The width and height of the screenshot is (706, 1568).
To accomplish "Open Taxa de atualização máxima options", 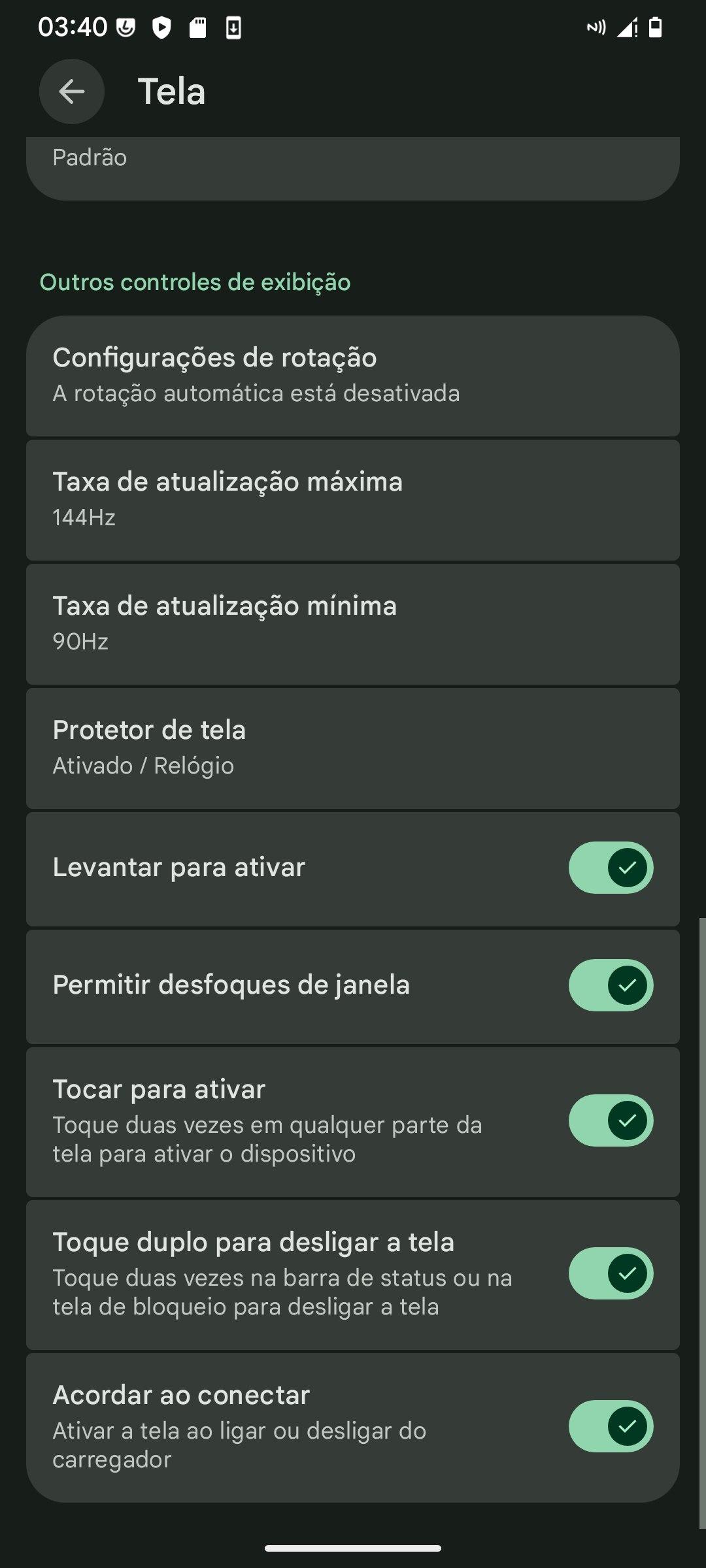I will tap(353, 499).
